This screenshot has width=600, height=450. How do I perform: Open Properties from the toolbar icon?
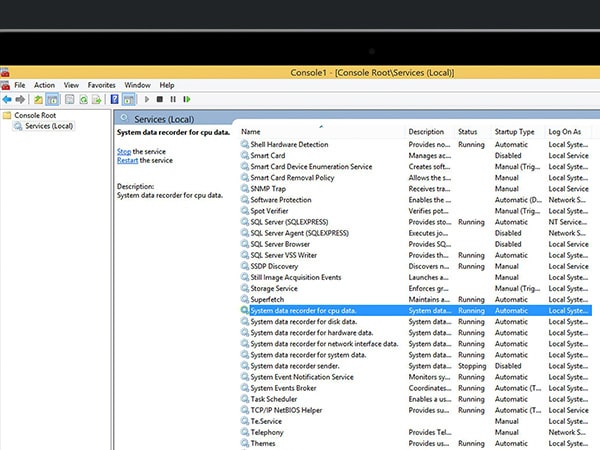click(69, 99)
